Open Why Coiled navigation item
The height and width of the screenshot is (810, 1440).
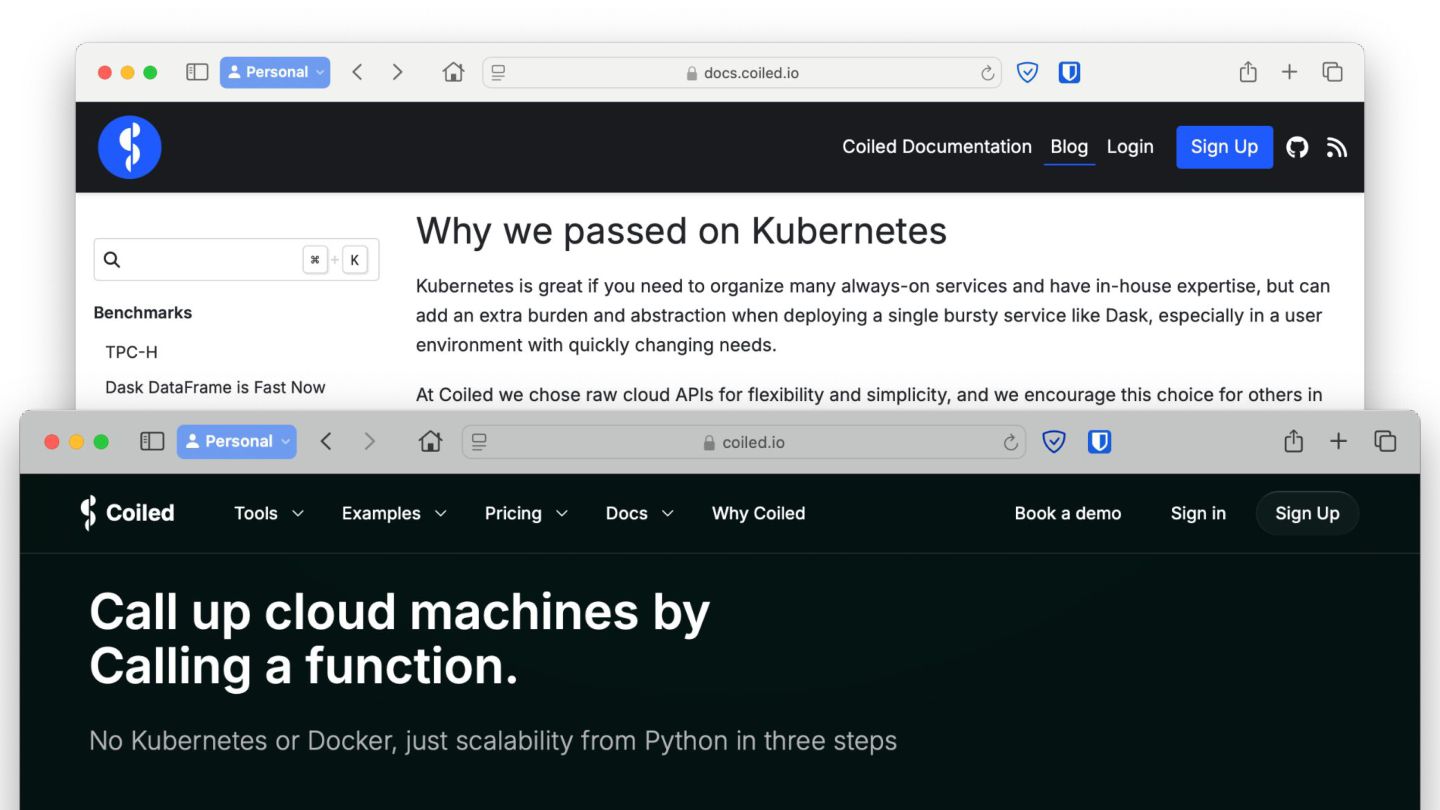[758, 513]
